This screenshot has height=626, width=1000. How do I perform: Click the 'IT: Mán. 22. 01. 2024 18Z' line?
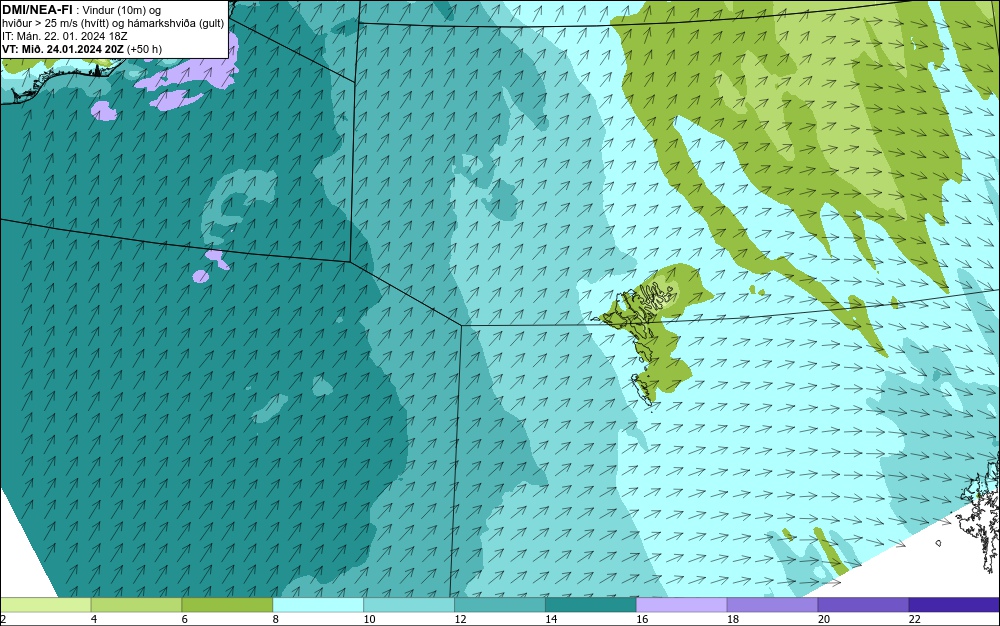[x=64, y=36]
